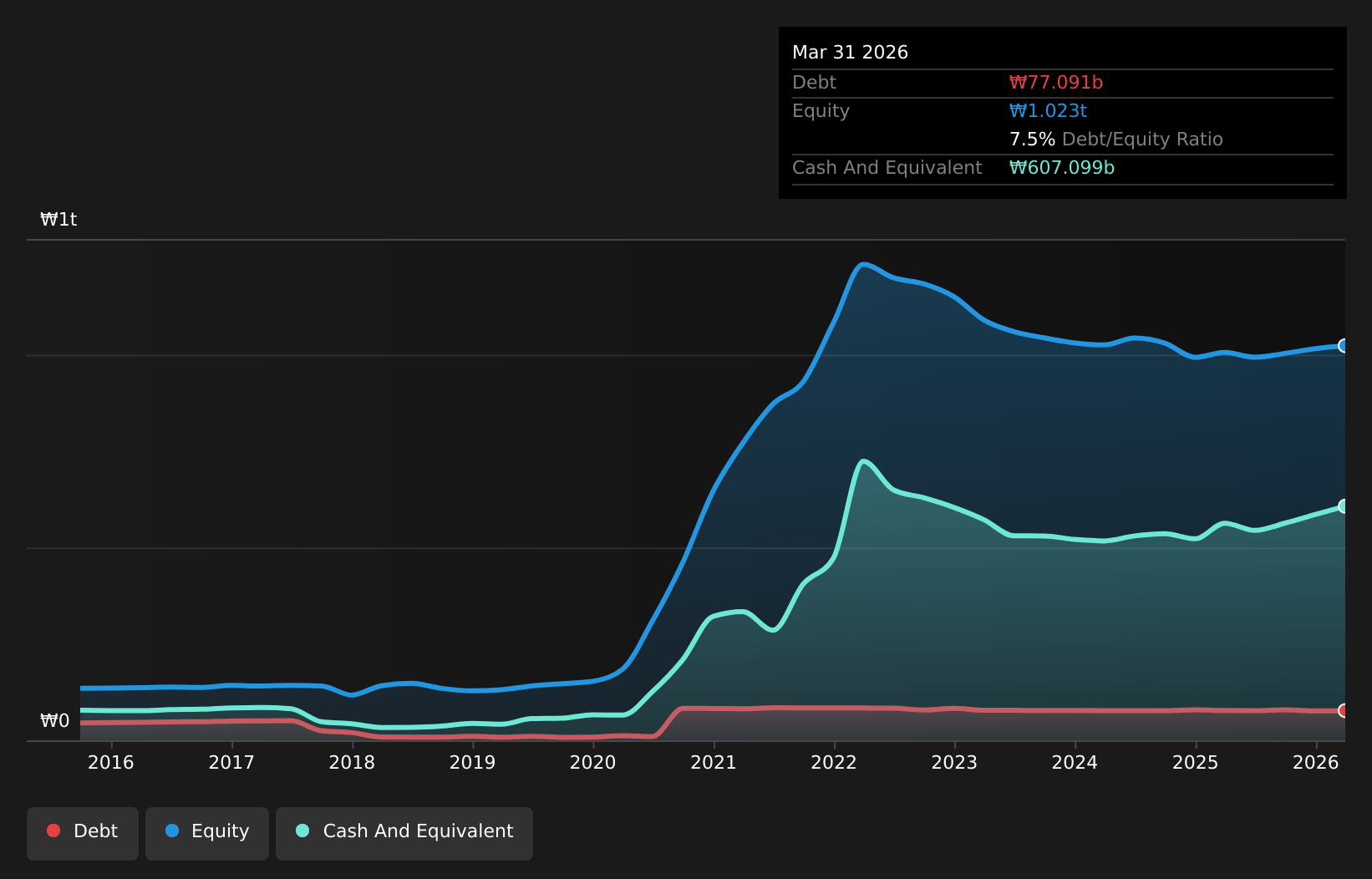Click the Debt value ₩77.091b in tooltip
The height and width of the screenshot is (879, 1372).
tap(1056, 83)
